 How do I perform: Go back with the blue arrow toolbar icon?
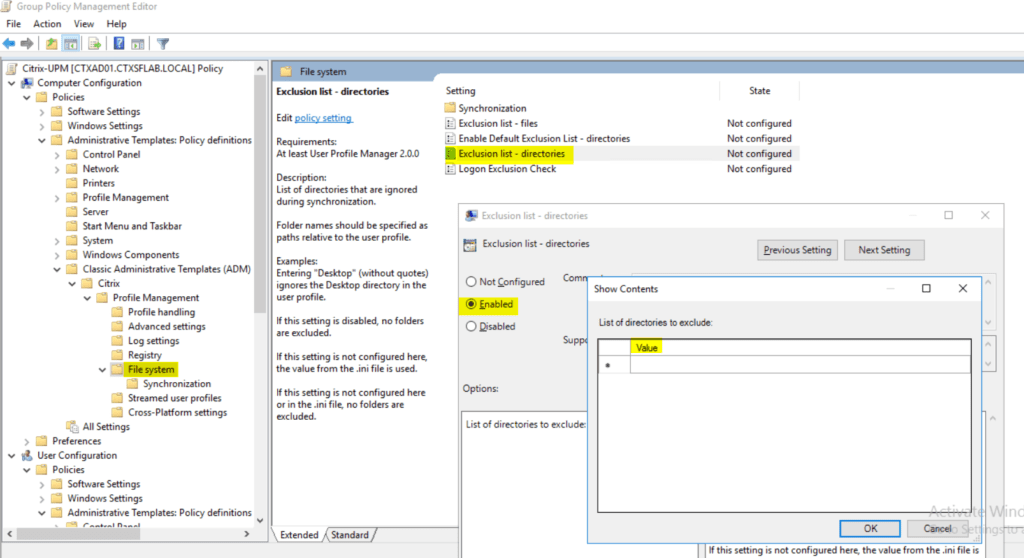click(x=9, y=44)
